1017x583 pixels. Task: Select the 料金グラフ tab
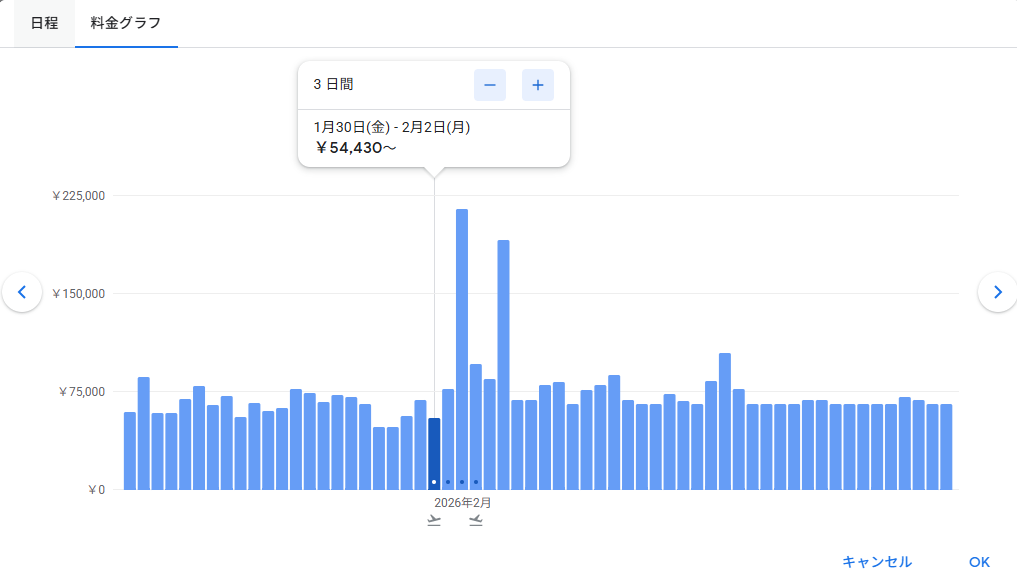(126, 23)
